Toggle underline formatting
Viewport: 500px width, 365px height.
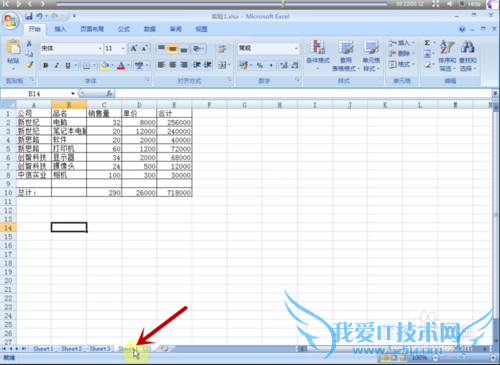point(68,65)
